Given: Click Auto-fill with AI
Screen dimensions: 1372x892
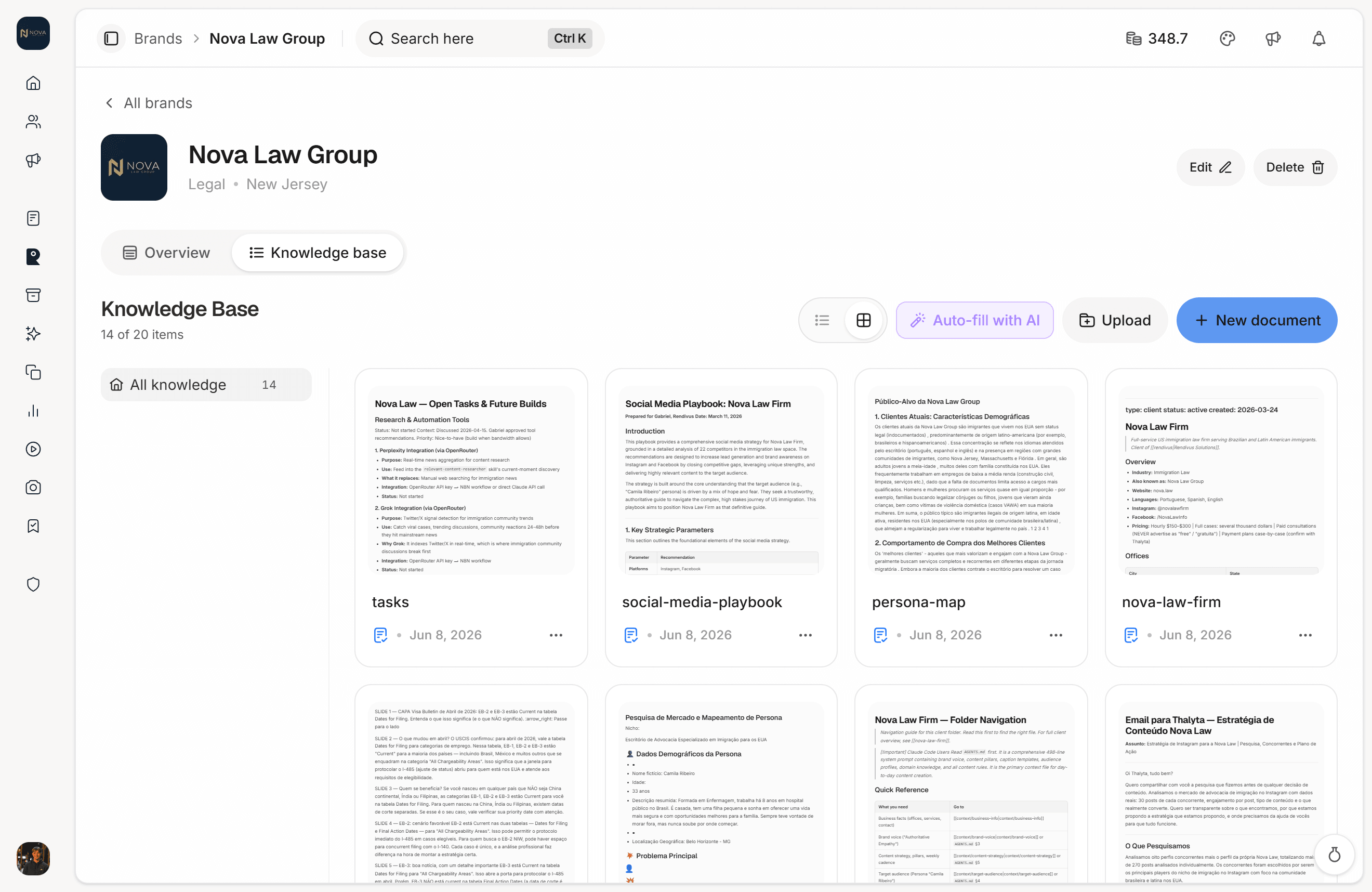Looking at the screenshot, I should point(974,320).
